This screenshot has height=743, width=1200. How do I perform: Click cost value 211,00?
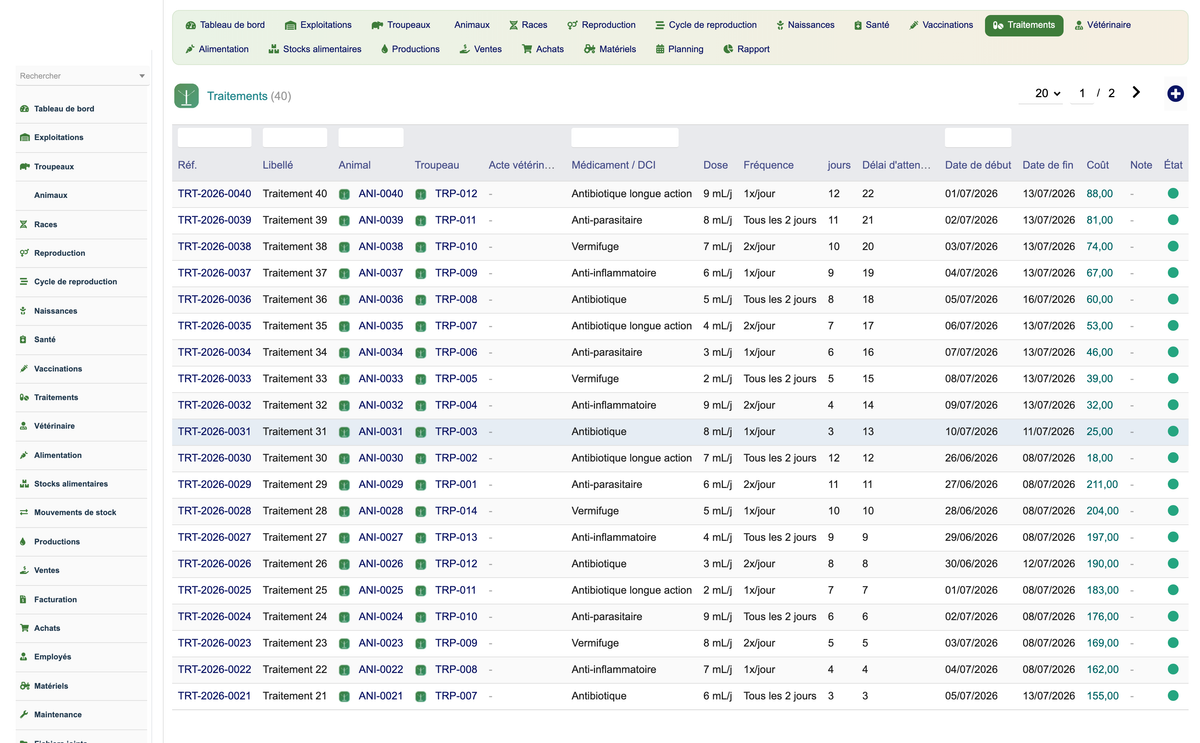click(x=1103, y=484)
